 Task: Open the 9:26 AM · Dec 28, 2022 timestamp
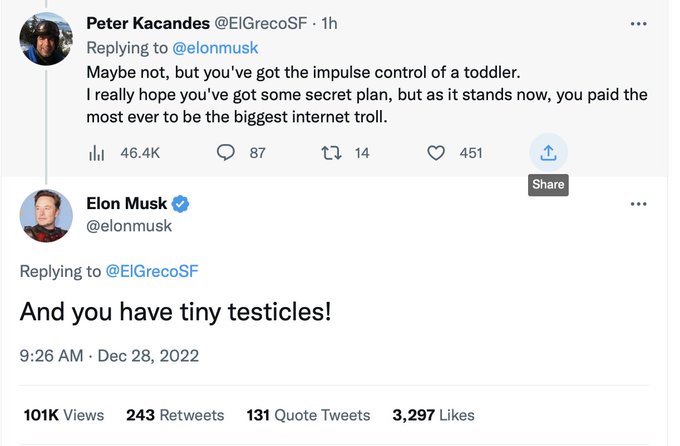pyautogui.click(x=110, y=355)
